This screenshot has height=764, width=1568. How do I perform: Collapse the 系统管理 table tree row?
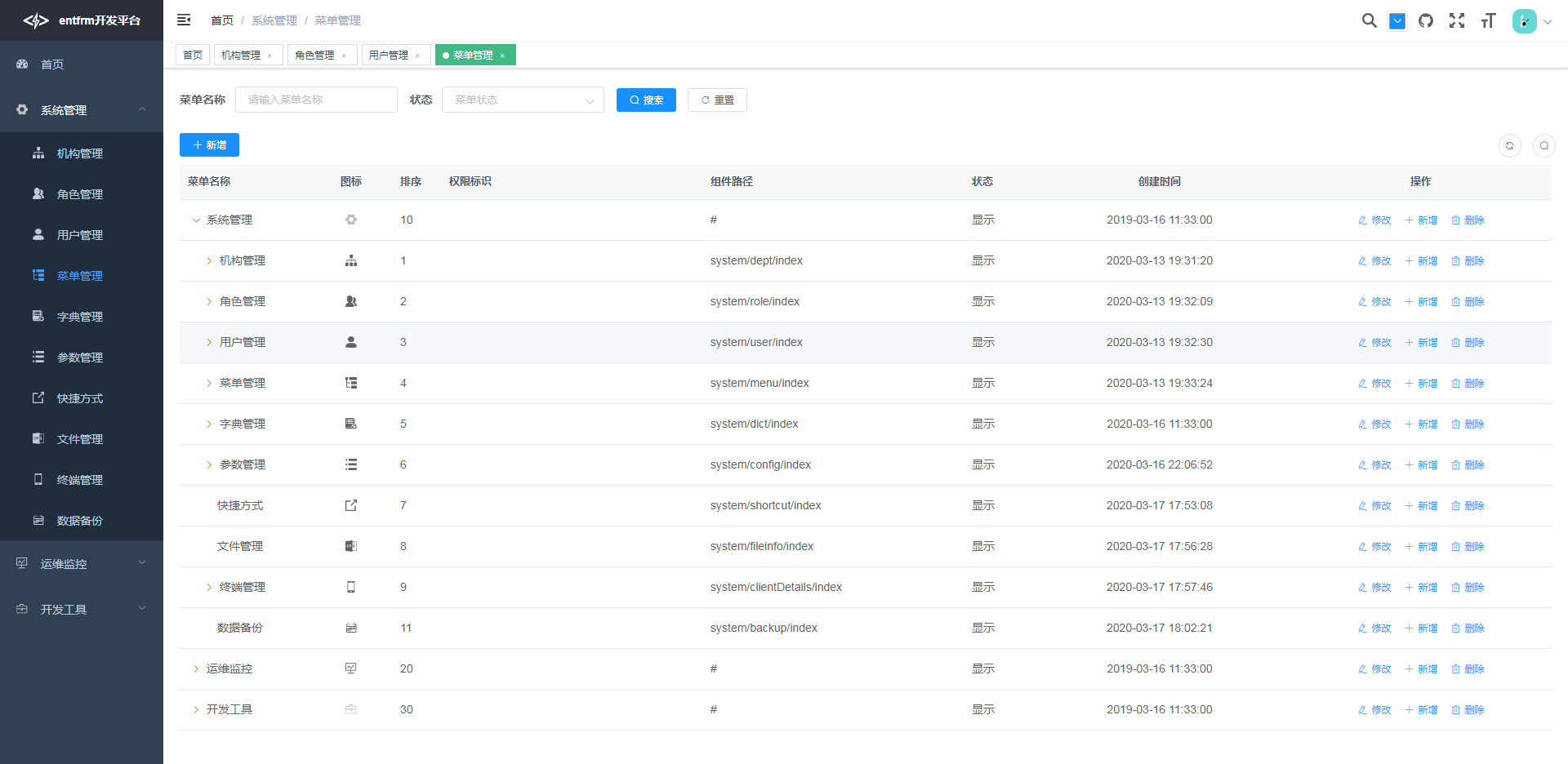coord(196,220)
